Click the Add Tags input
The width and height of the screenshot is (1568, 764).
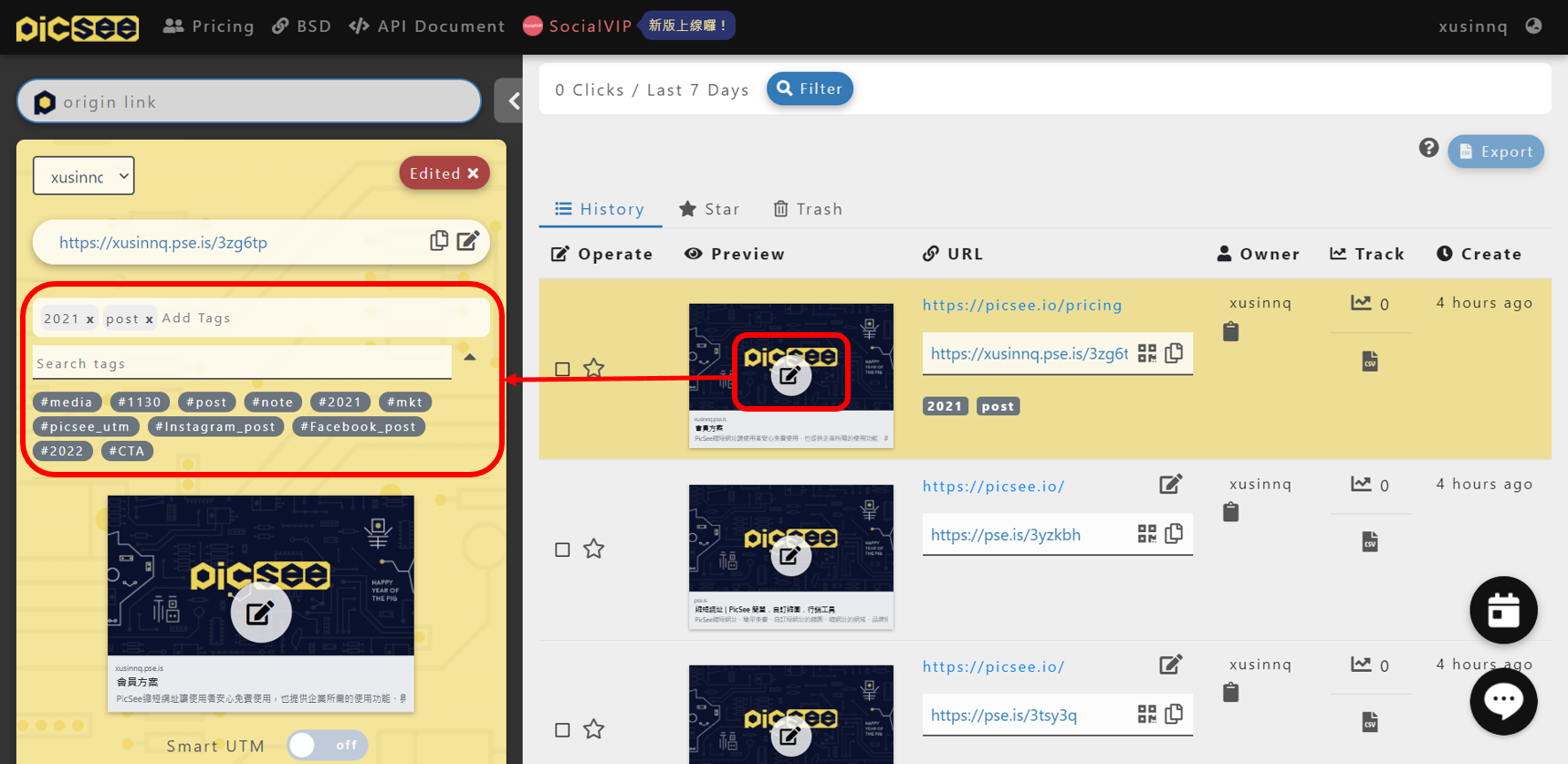pos(196,318)
